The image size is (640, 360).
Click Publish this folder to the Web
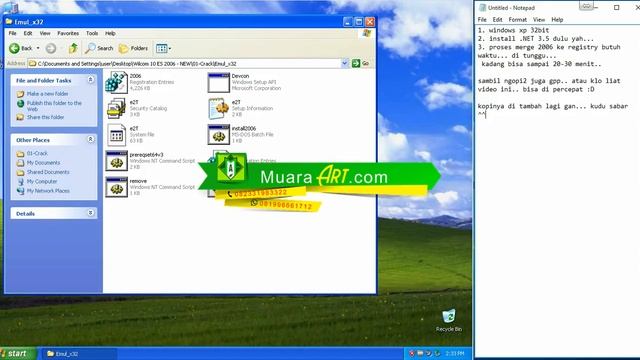coord(54,106)
